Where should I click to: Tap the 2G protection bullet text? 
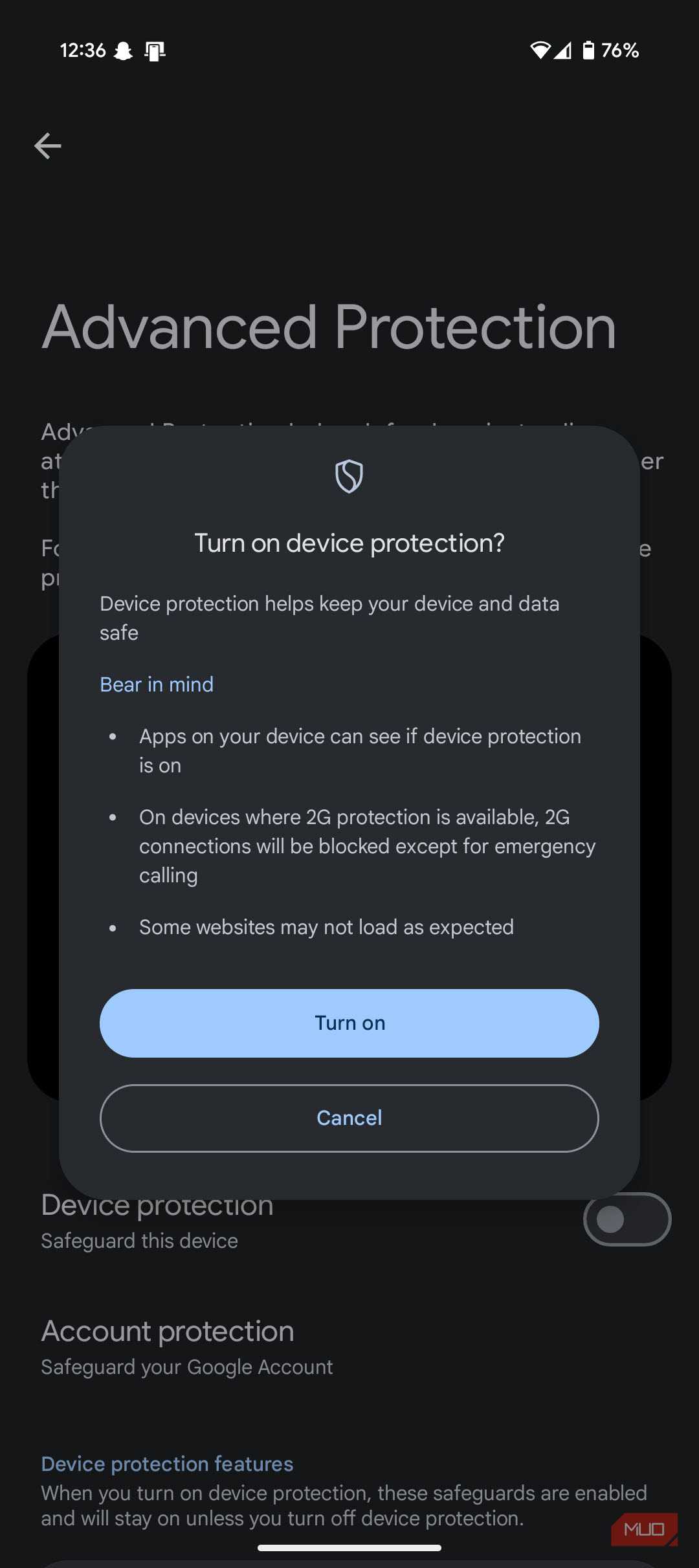pyautogui.click(x=367, y=846)
